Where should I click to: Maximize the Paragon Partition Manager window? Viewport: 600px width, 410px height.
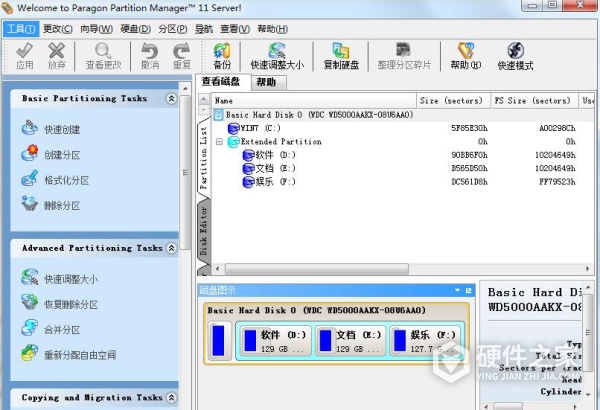pos(553,5)
